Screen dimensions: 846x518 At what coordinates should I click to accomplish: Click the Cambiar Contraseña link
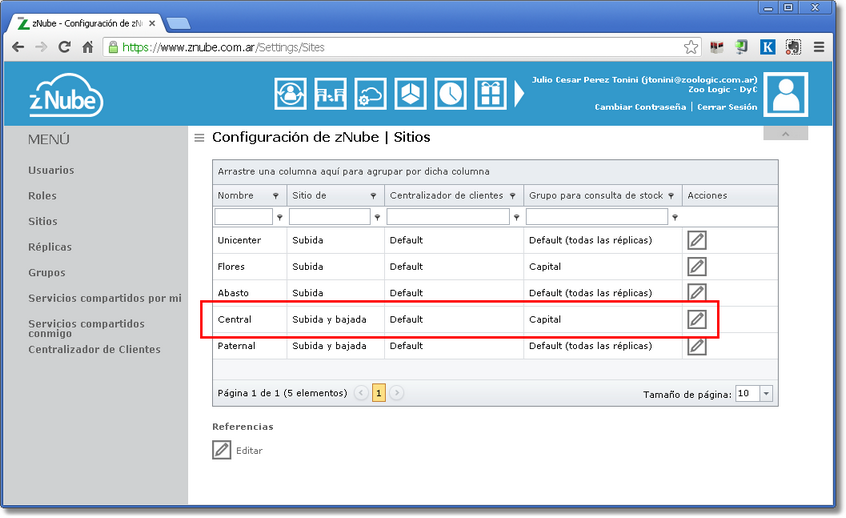click(640, 107)
